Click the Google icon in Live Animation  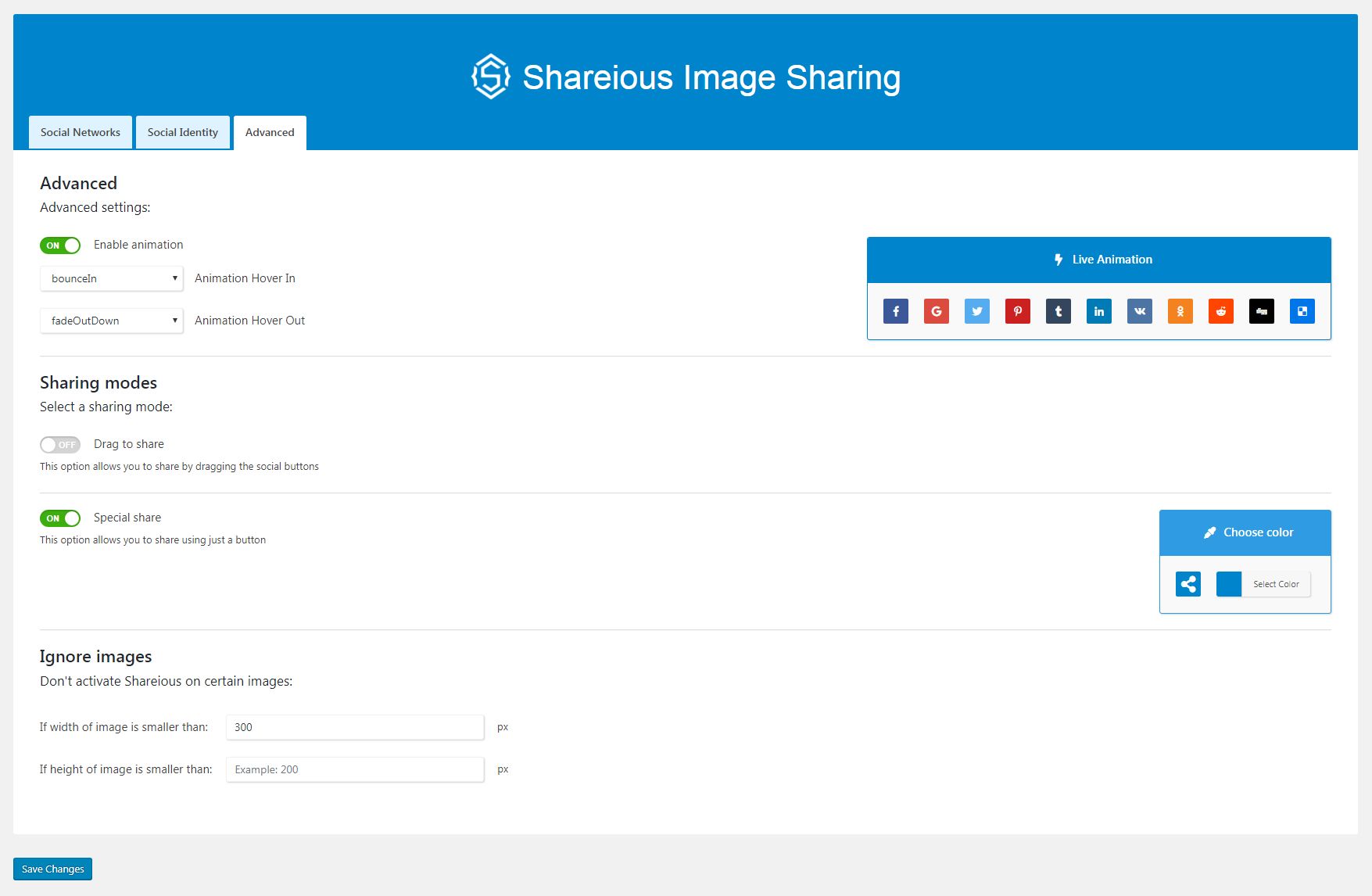tap(937, 311)
